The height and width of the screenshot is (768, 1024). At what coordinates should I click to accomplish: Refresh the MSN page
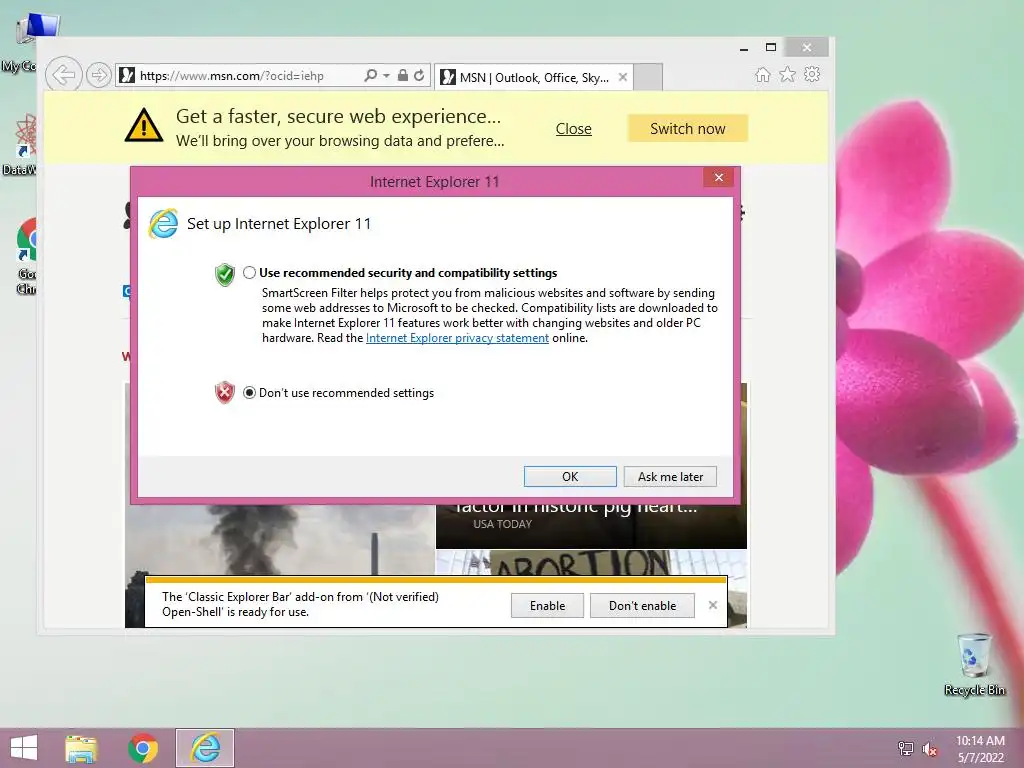pos(419,75)
